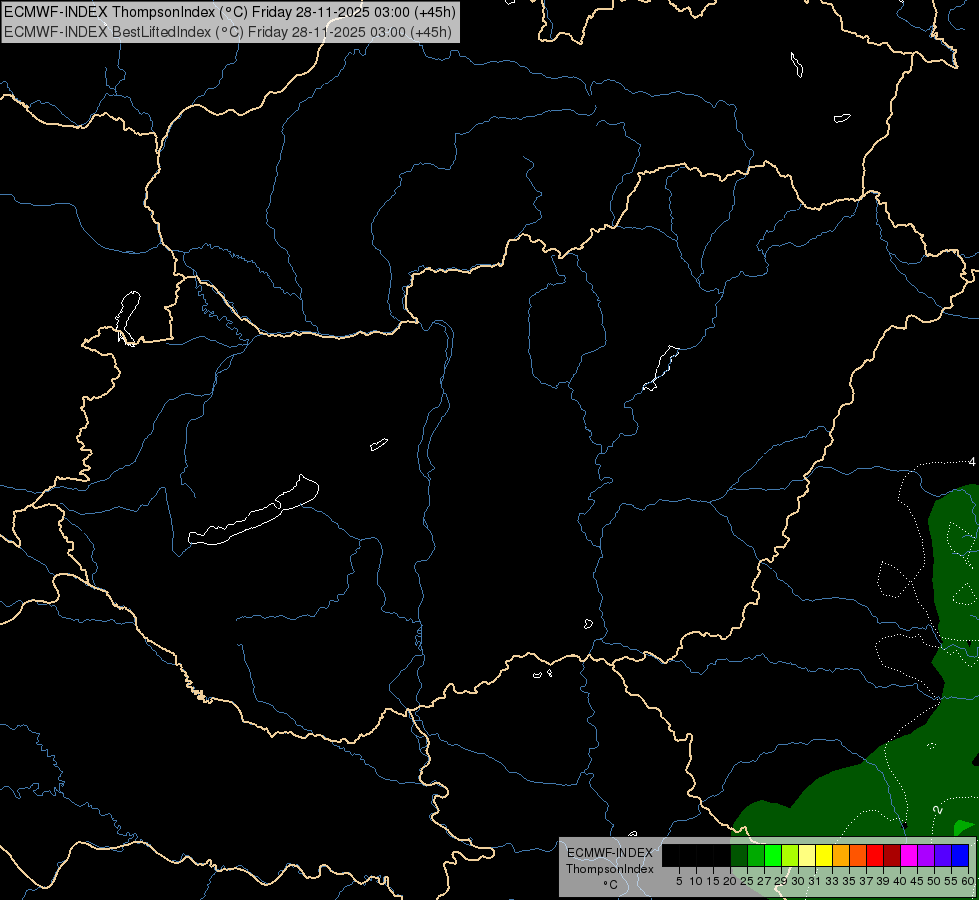Click the legend value 50
Screen dimensions: 979x900
[x=935, y=881]
